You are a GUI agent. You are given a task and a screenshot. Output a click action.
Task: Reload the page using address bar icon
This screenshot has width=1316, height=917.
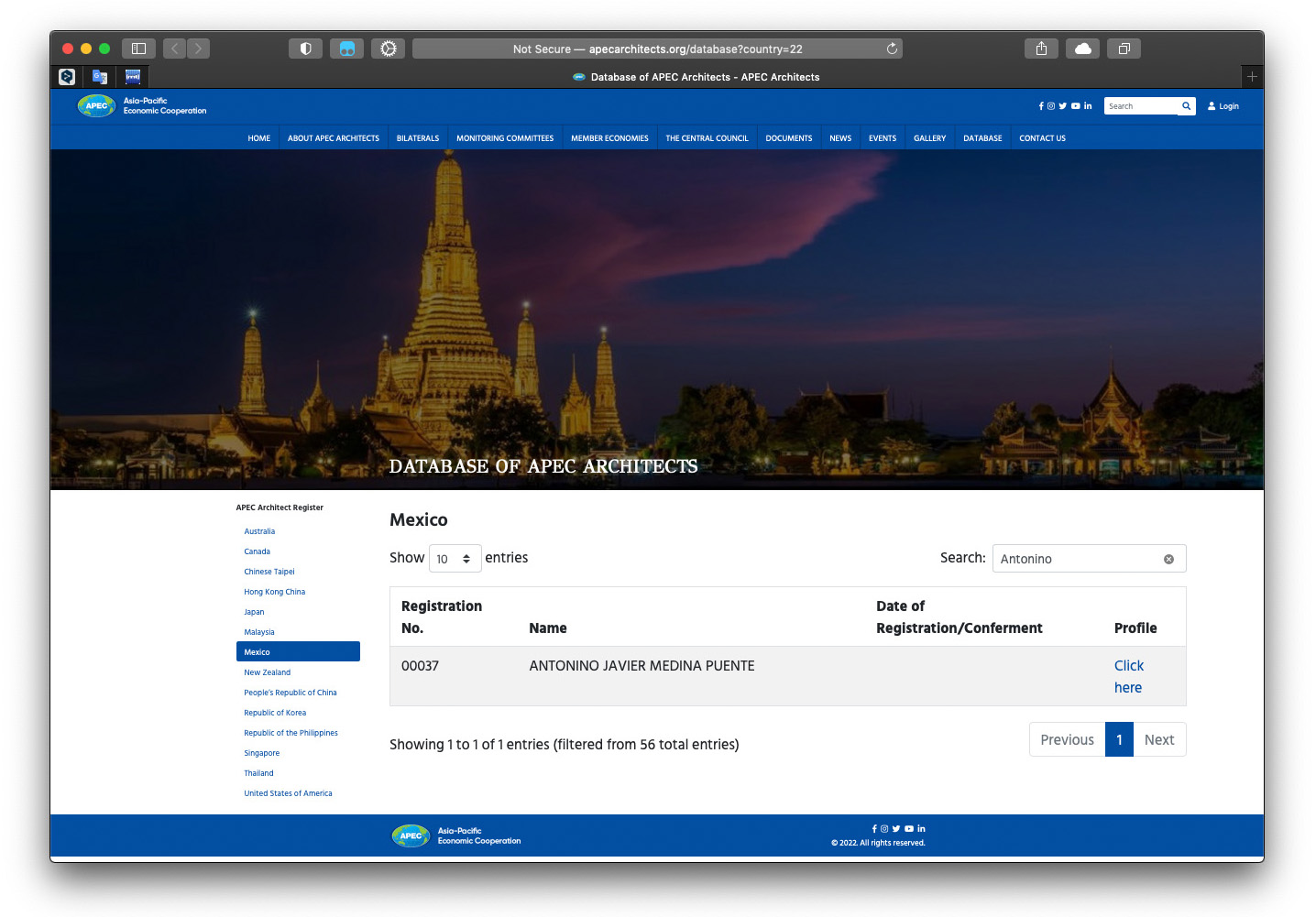tap(892, 49)
